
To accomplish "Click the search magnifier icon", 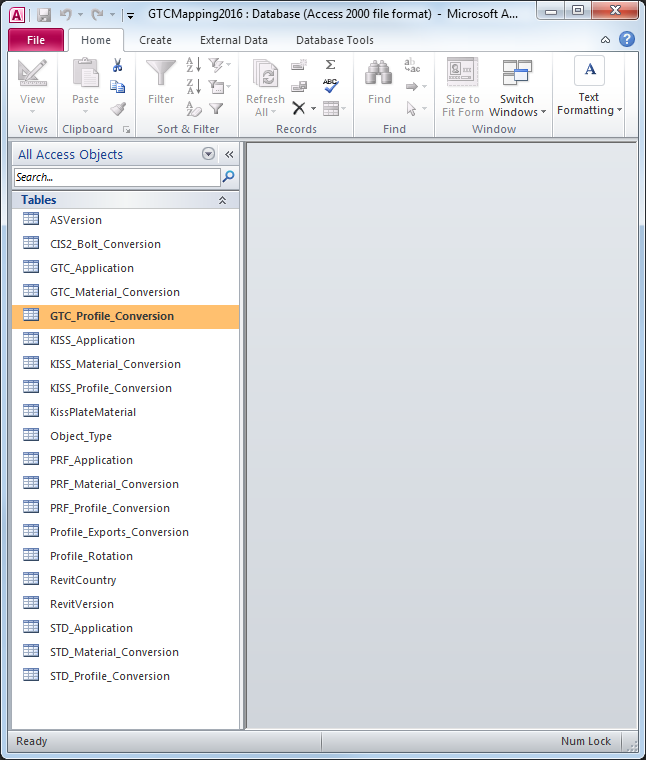I will pos(228,177).
